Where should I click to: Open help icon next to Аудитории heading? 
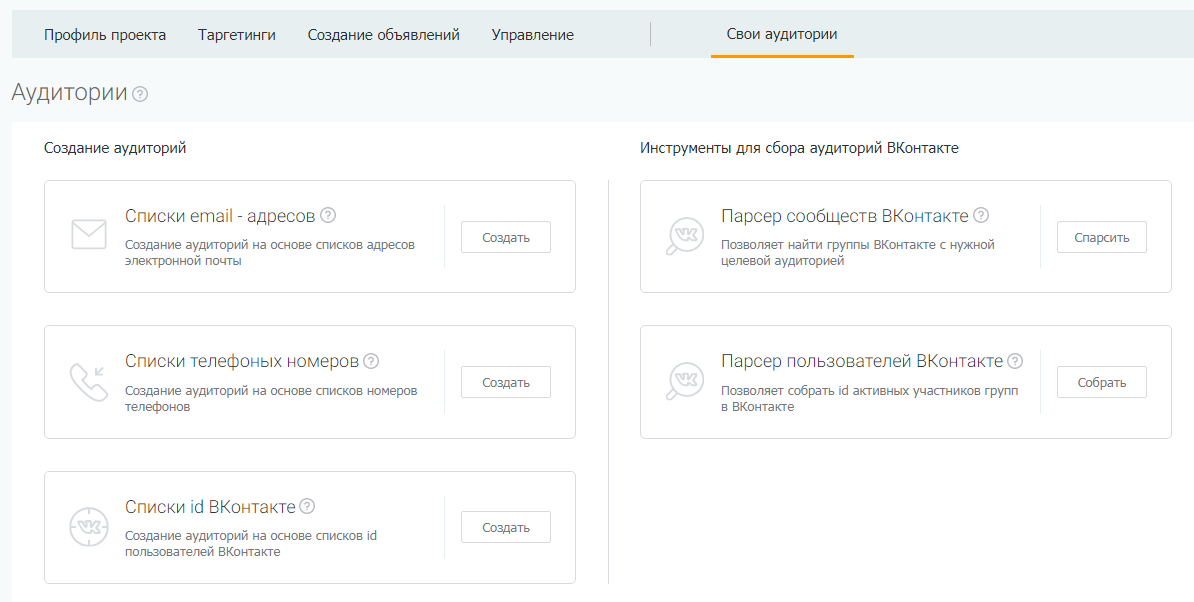(140, 94)
